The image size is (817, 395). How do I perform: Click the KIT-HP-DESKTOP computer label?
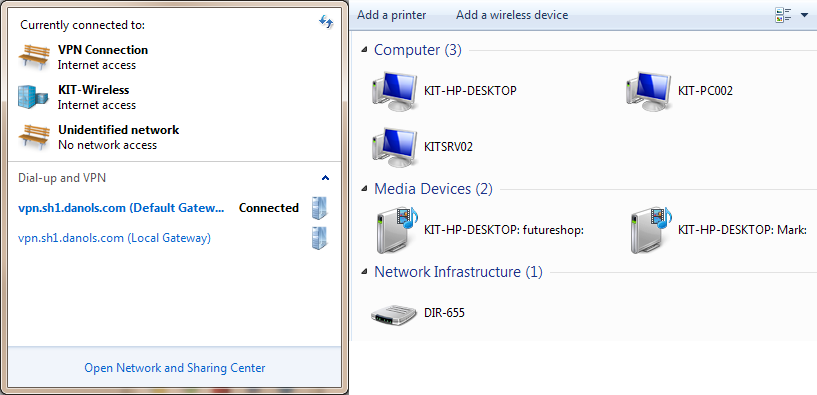click(471, 91)
